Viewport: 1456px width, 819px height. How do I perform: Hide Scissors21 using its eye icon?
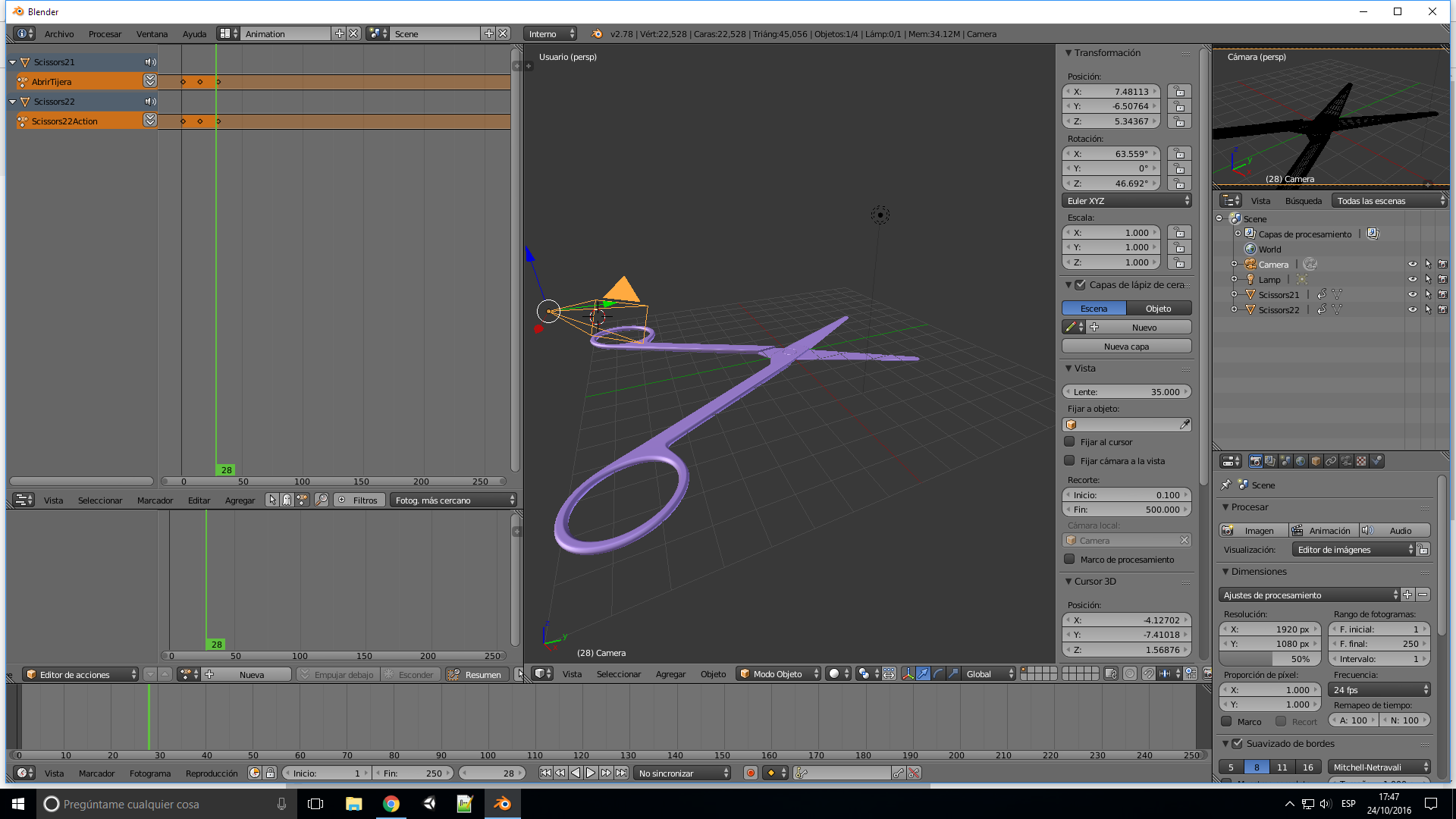pyautogui.click(x=1412, y=294)
